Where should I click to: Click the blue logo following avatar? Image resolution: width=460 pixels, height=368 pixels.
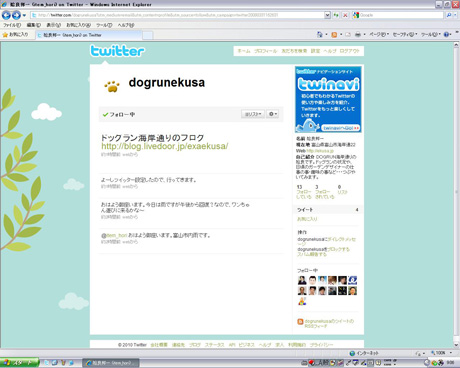[352, 280]
